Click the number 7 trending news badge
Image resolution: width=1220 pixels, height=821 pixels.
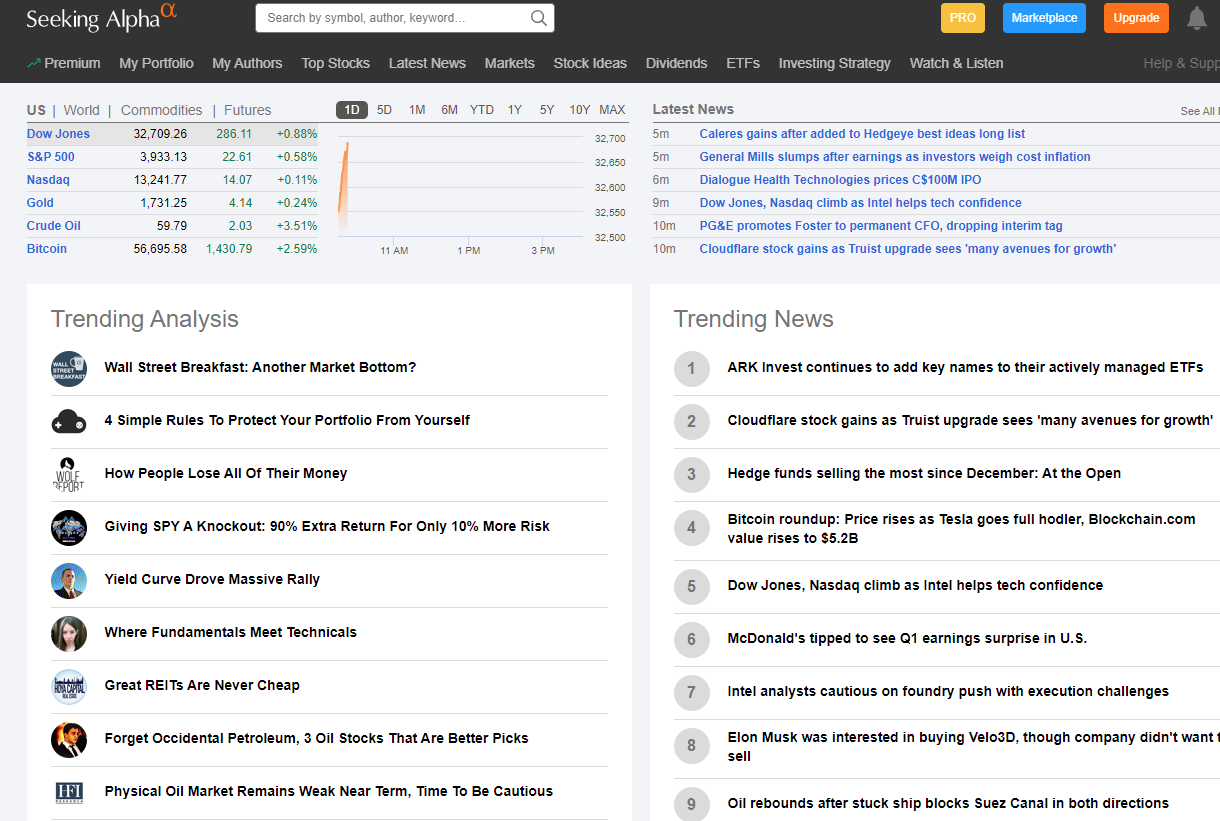[691, 692]
